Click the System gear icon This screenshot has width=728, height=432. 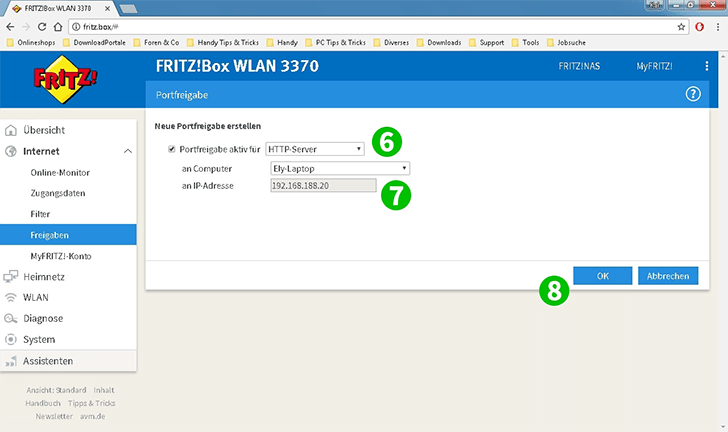[x=11, y=340]
